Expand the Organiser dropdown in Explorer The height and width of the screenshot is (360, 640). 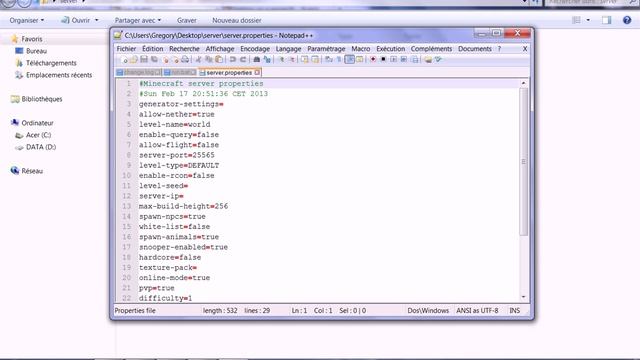coord(27,20)
